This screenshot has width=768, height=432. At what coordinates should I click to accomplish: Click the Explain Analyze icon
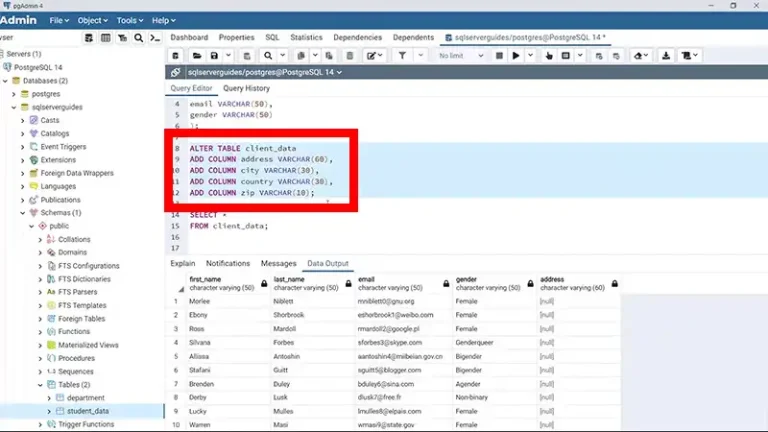click(566, 56)
